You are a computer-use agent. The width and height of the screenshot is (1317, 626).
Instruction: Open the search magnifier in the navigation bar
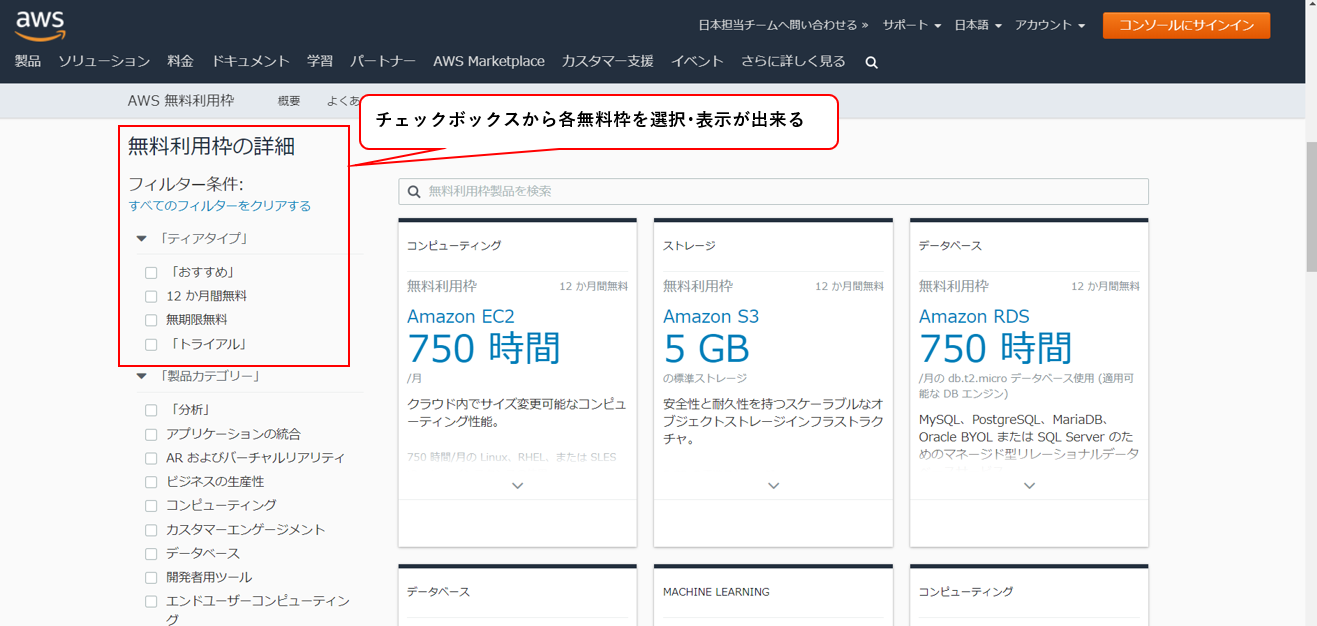coord(870,61)
